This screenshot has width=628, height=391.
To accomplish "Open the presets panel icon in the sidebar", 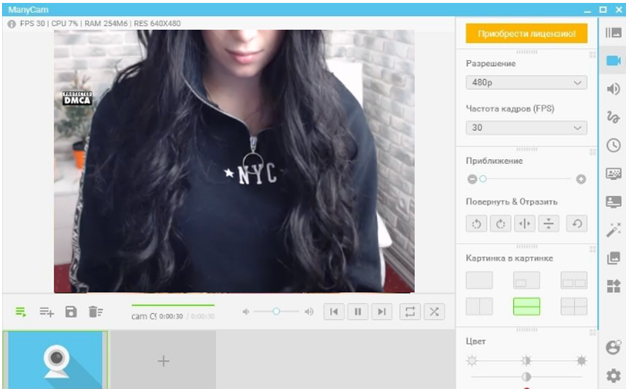I will pyautogui.click(x=613, y=33).
